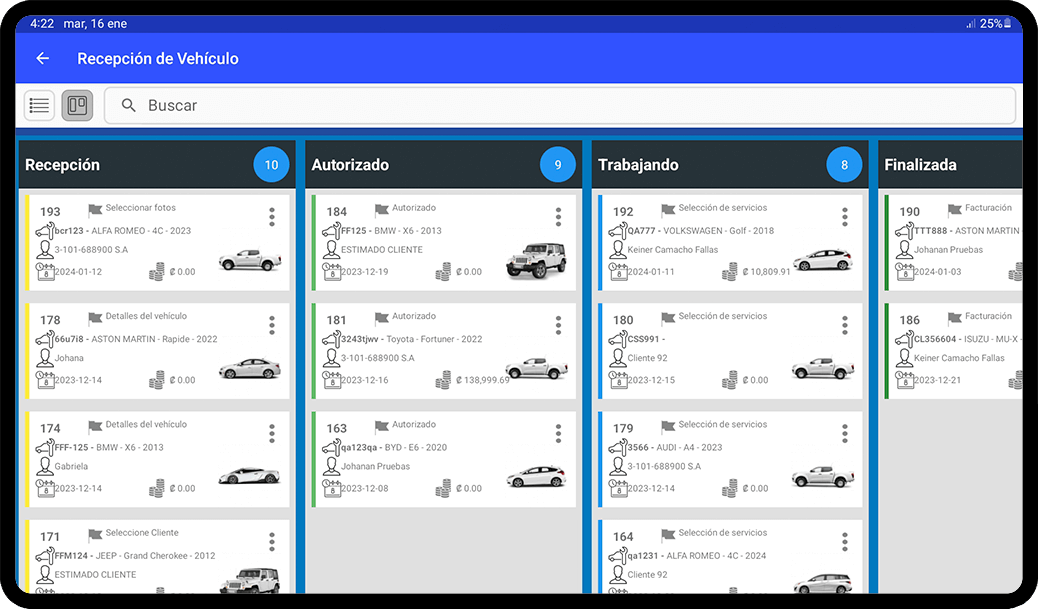
Task: Click the flag icon labeled Seleccionar fotos
Action: [x=93, y=210]
